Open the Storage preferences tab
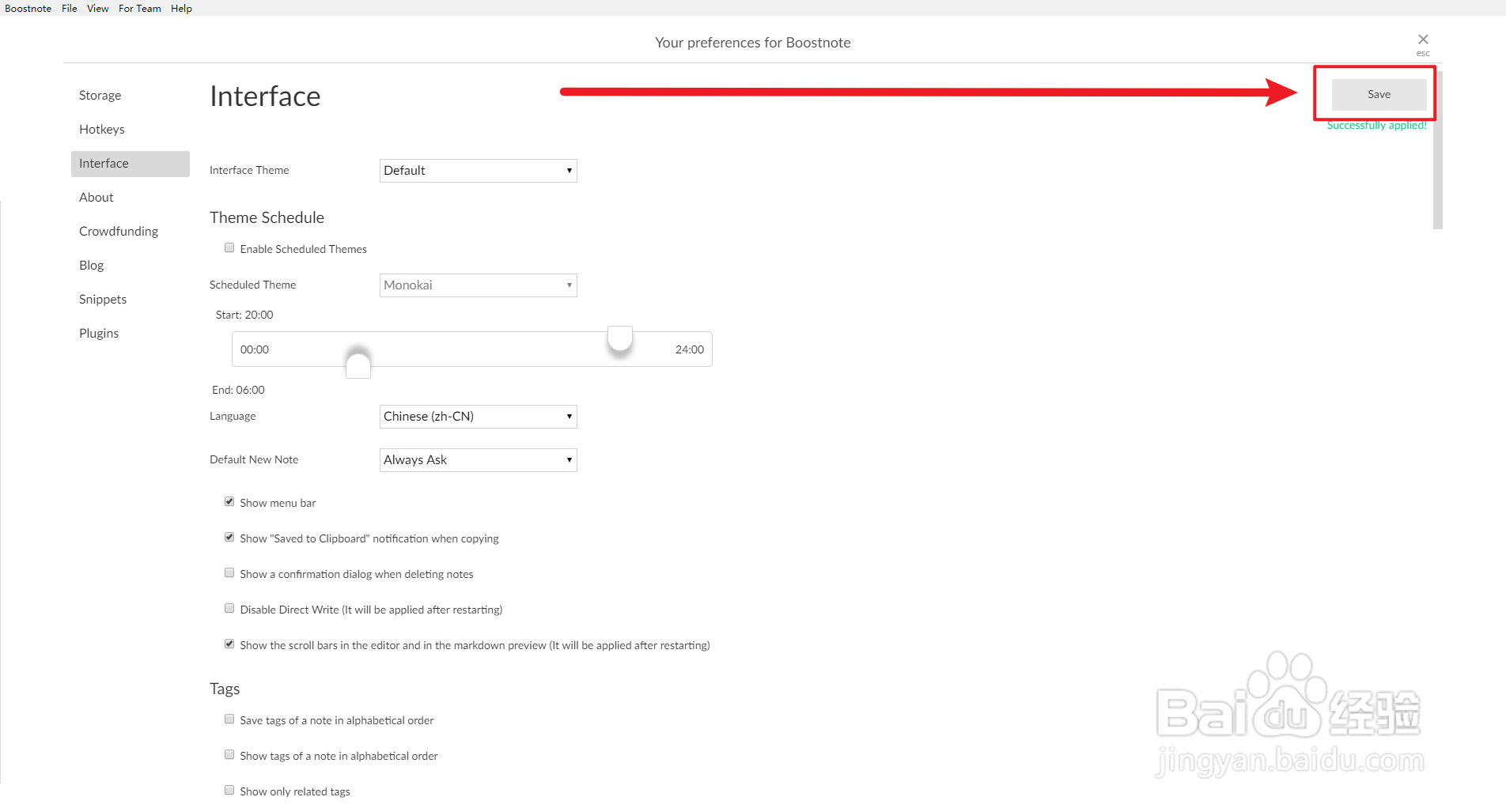The image size is (1506, 812). coord(131,96)
